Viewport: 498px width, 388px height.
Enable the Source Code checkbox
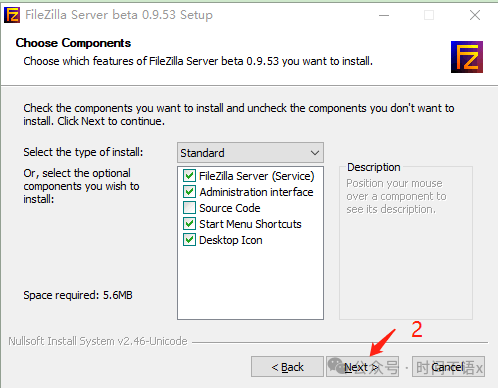click(189, 208)
